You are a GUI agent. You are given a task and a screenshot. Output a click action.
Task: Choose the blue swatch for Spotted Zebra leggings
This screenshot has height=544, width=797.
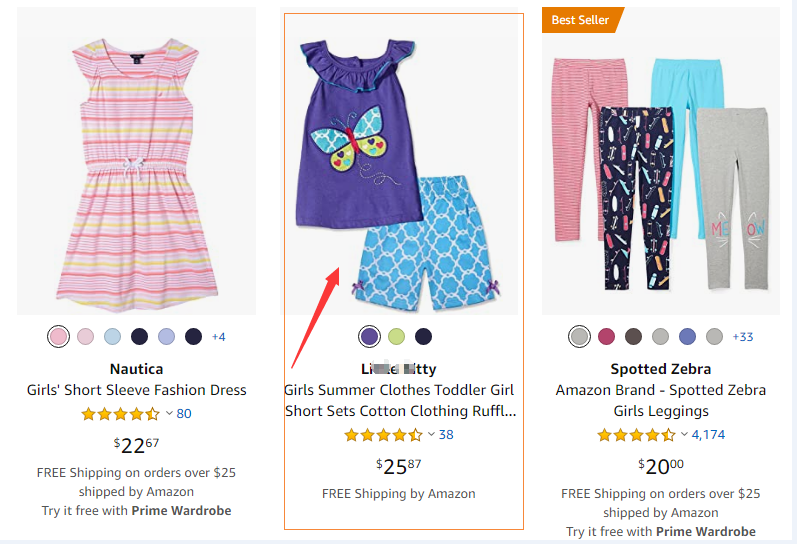point(687,337)
